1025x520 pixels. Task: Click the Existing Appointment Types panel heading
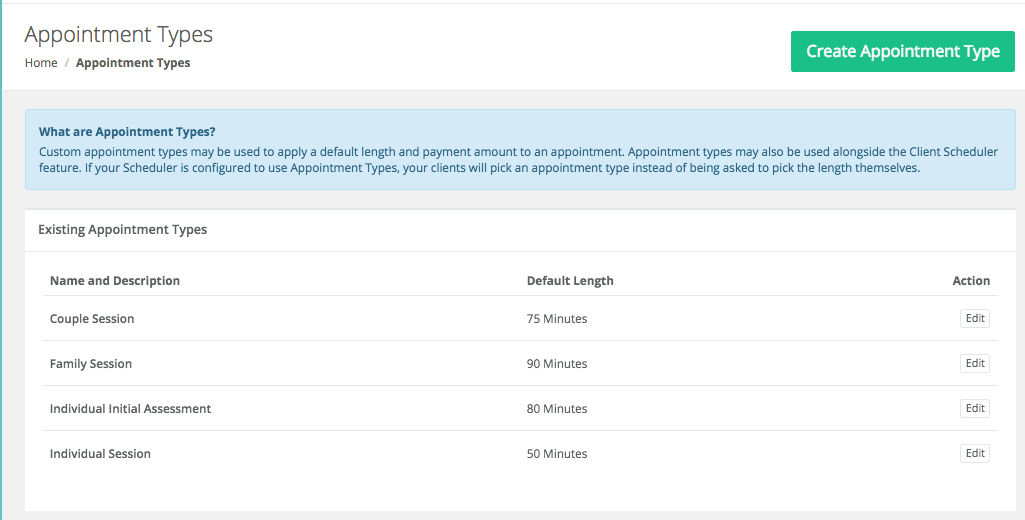123,230
